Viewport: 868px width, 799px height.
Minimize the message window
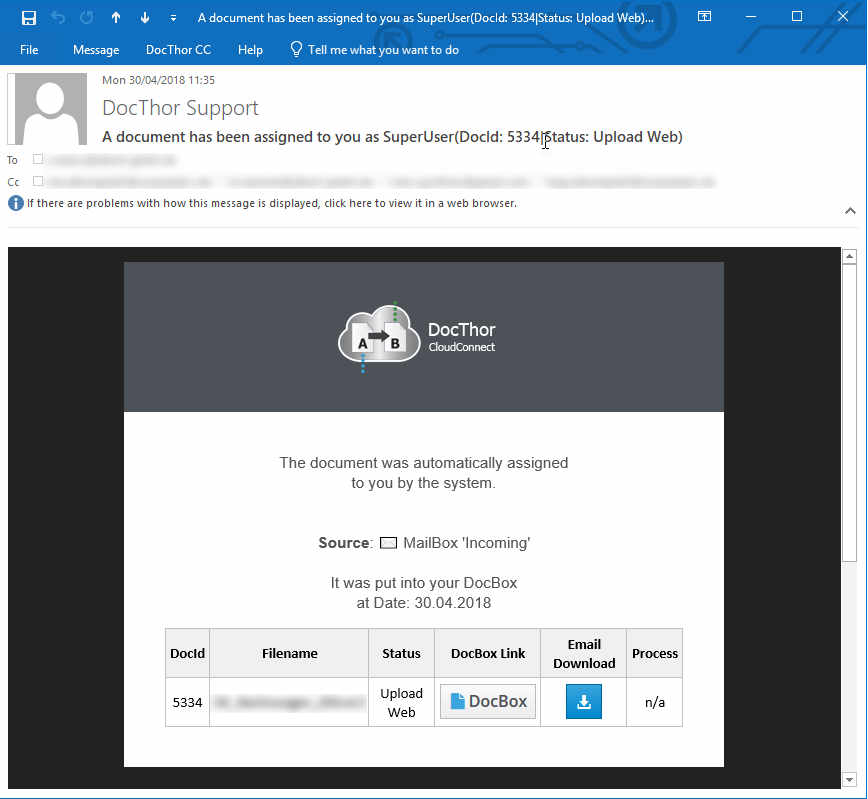(751, 17)
